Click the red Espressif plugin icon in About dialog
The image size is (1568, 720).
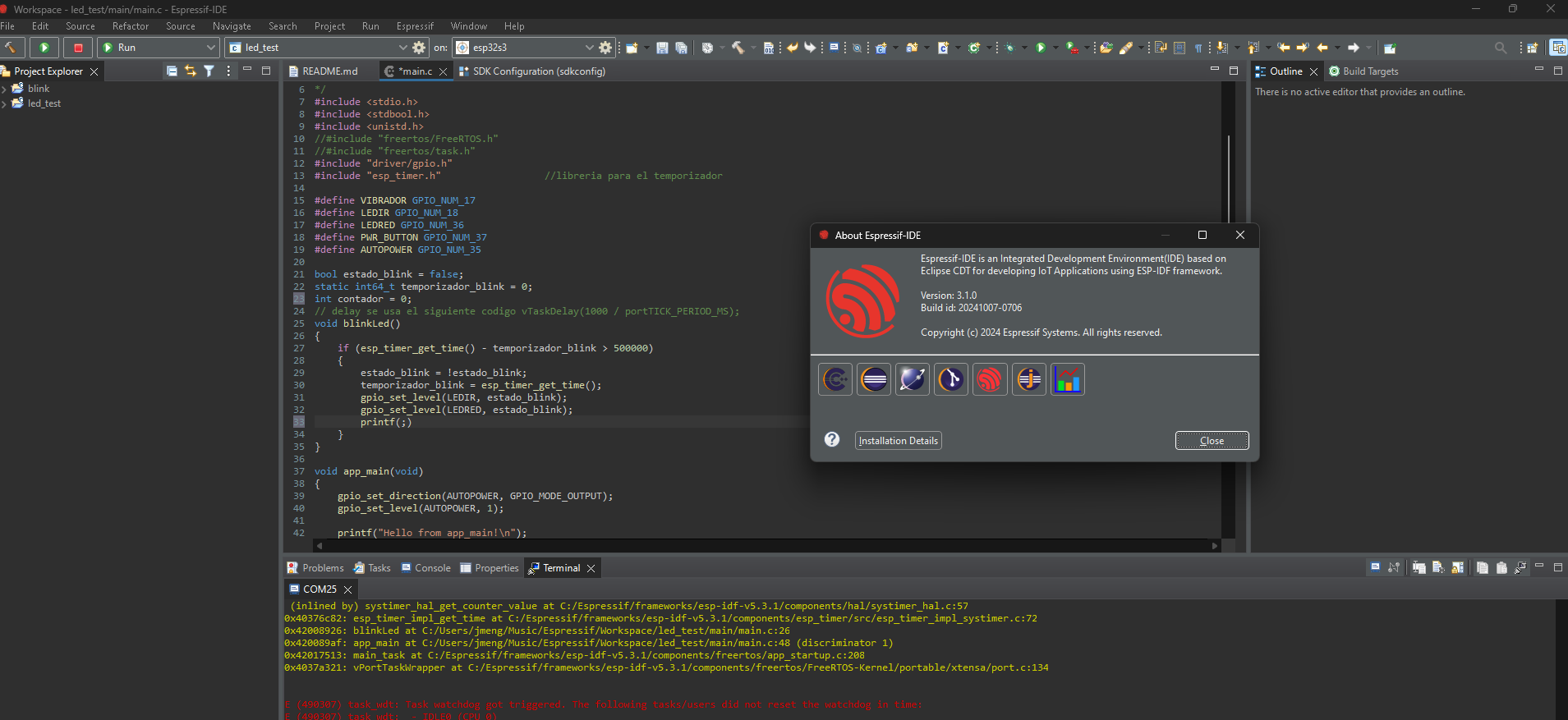click(990, 379)
